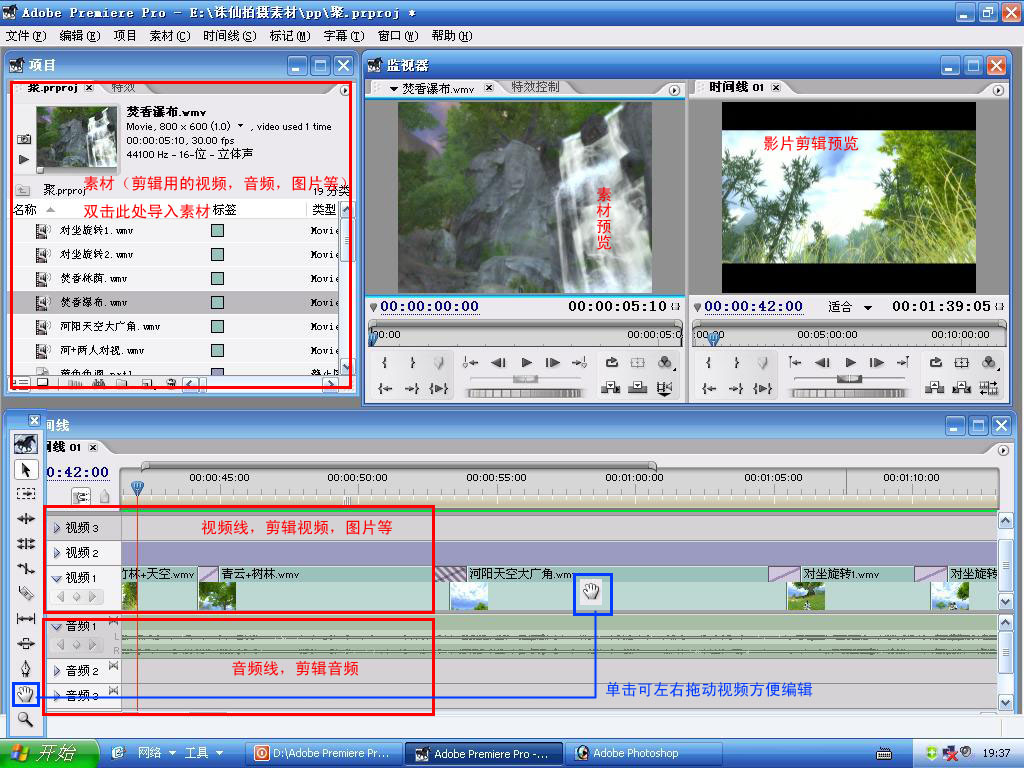Click Extract button in program monitor
Viewport: 1024px width, 768px height.
click(961, 389)
